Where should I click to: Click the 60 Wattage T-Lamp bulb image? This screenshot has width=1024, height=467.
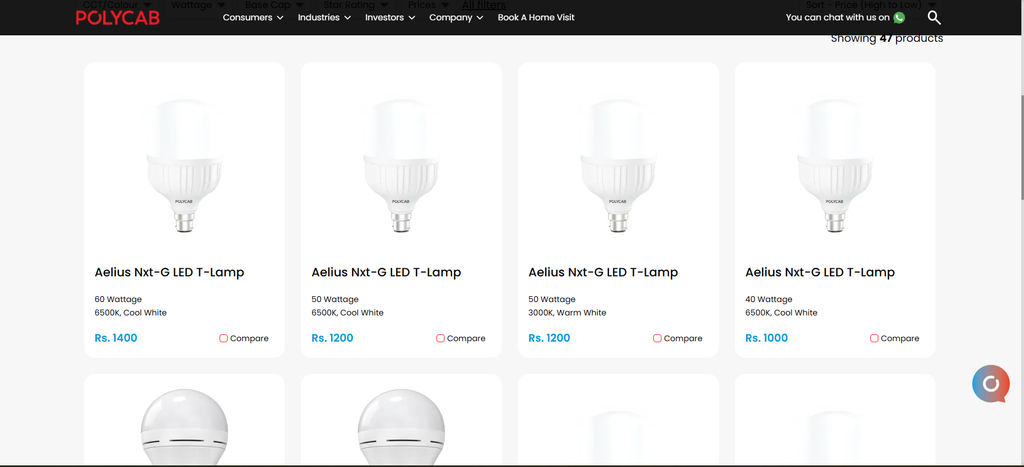[184, 165]
